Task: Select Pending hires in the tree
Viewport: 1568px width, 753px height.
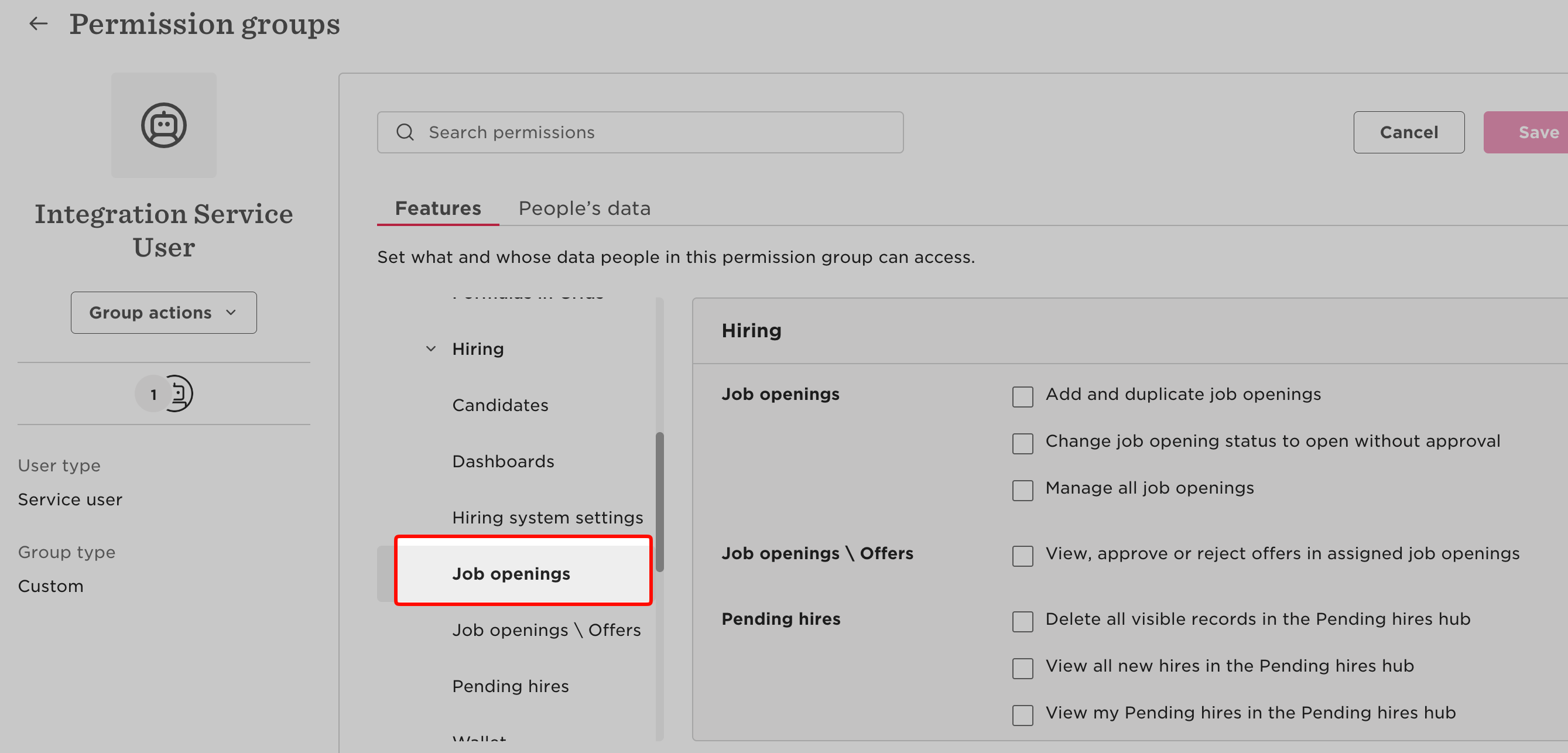Action: pyautogui.click(x=510, y=686)
